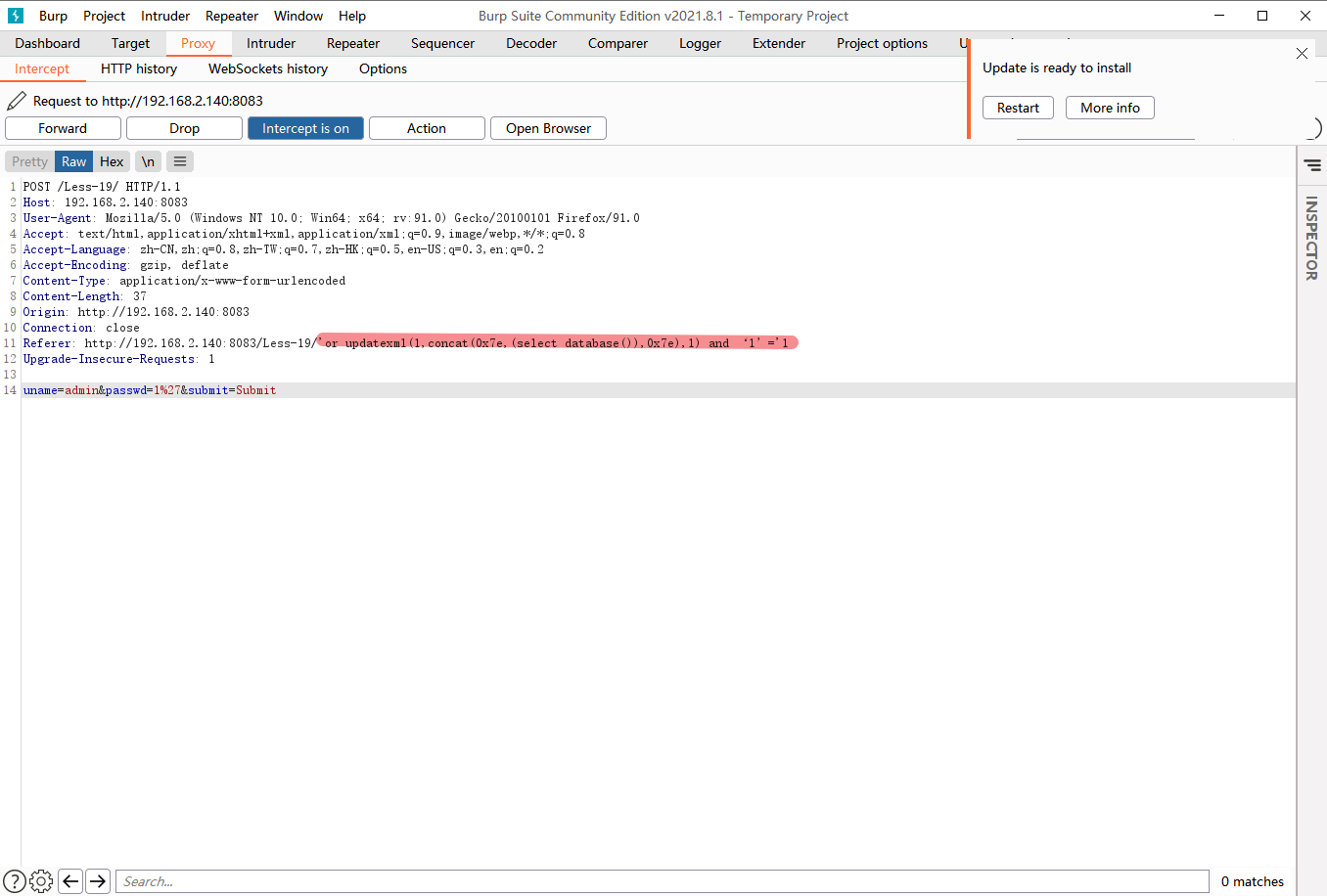Click the '0 matches' search count
This screenshot has height=896, width=1327.
click(x=1253, y=881)
